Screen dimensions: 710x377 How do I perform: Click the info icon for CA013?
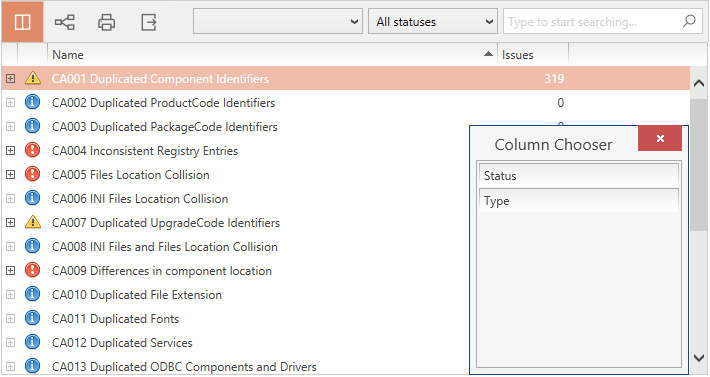tap(33, 366)
